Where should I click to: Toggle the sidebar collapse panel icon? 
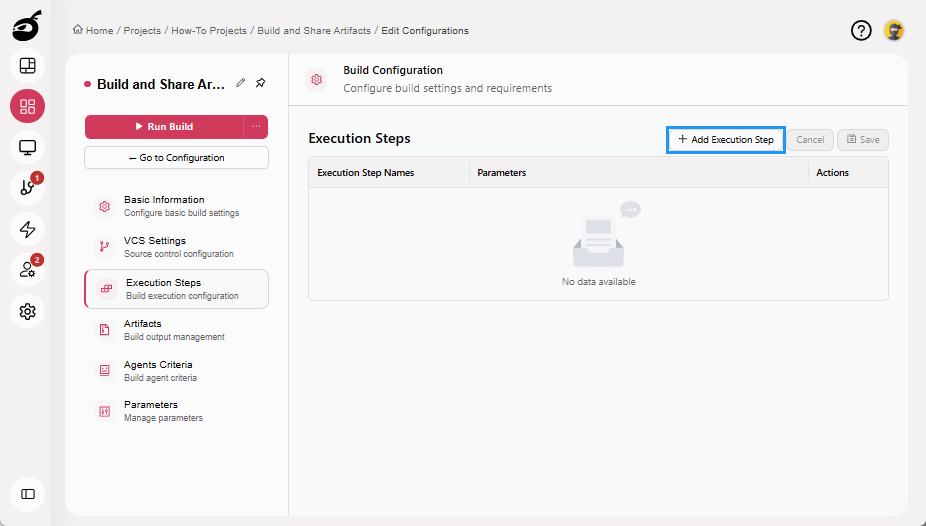click(x=27, y=494)
